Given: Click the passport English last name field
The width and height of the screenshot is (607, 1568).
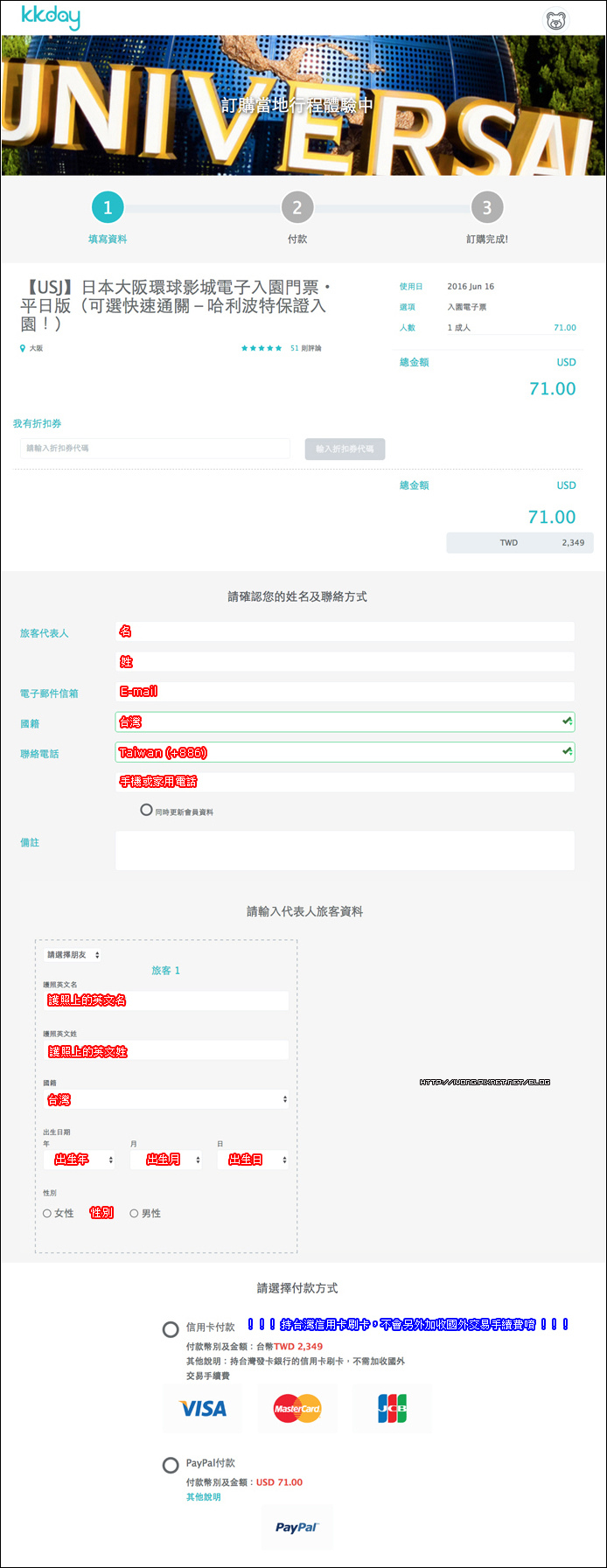Looking at the screenshot, I should [x=166, y=1051].
